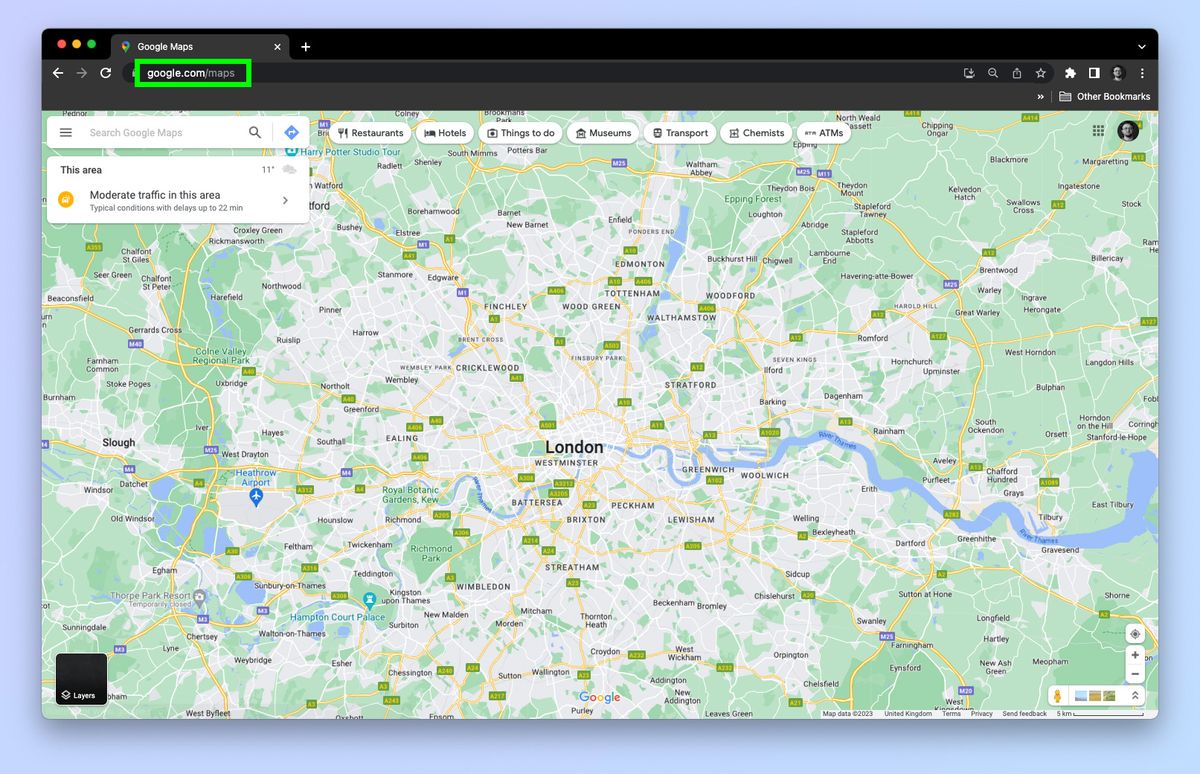
Task: Click your Google profile avatar
Action: tap(1127, 131)
